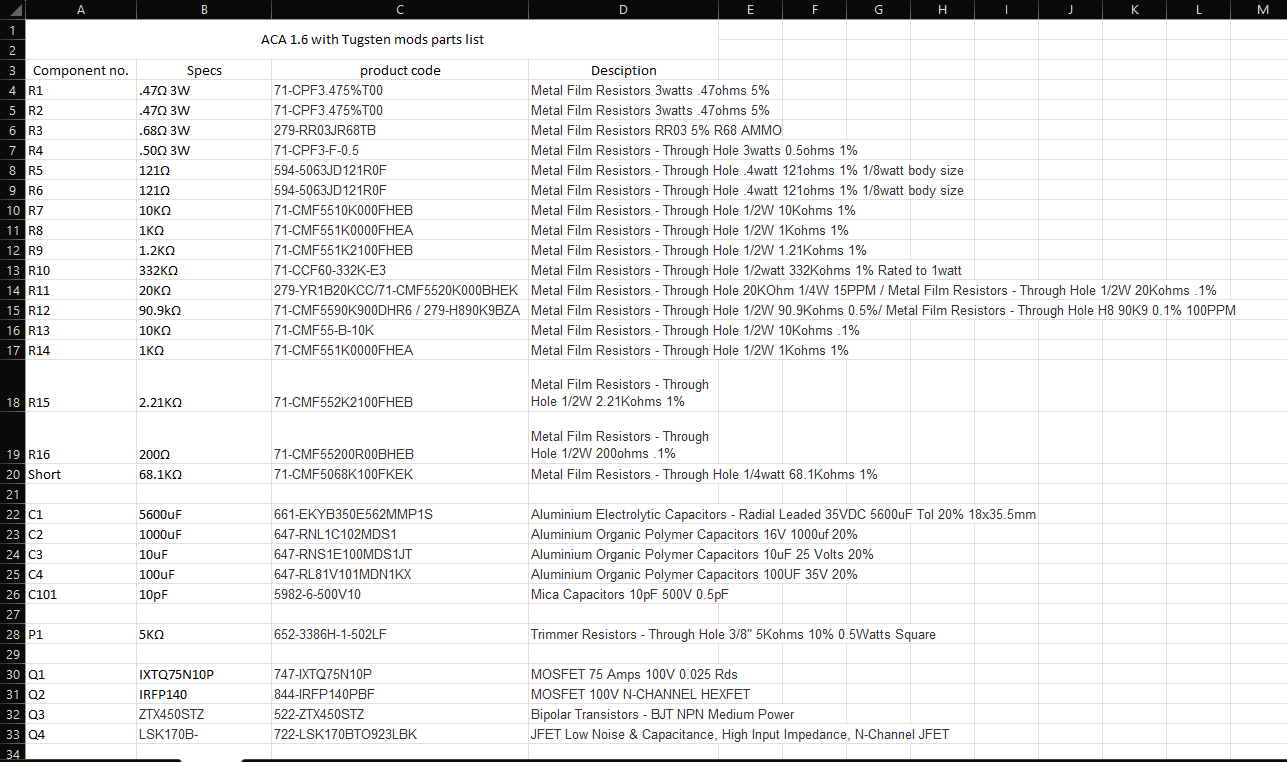The height and width of the screenshot is (762, 1287).
Task: Click product code '71-CMF5068K100FKEK'
Action: [x=400, y=474]
